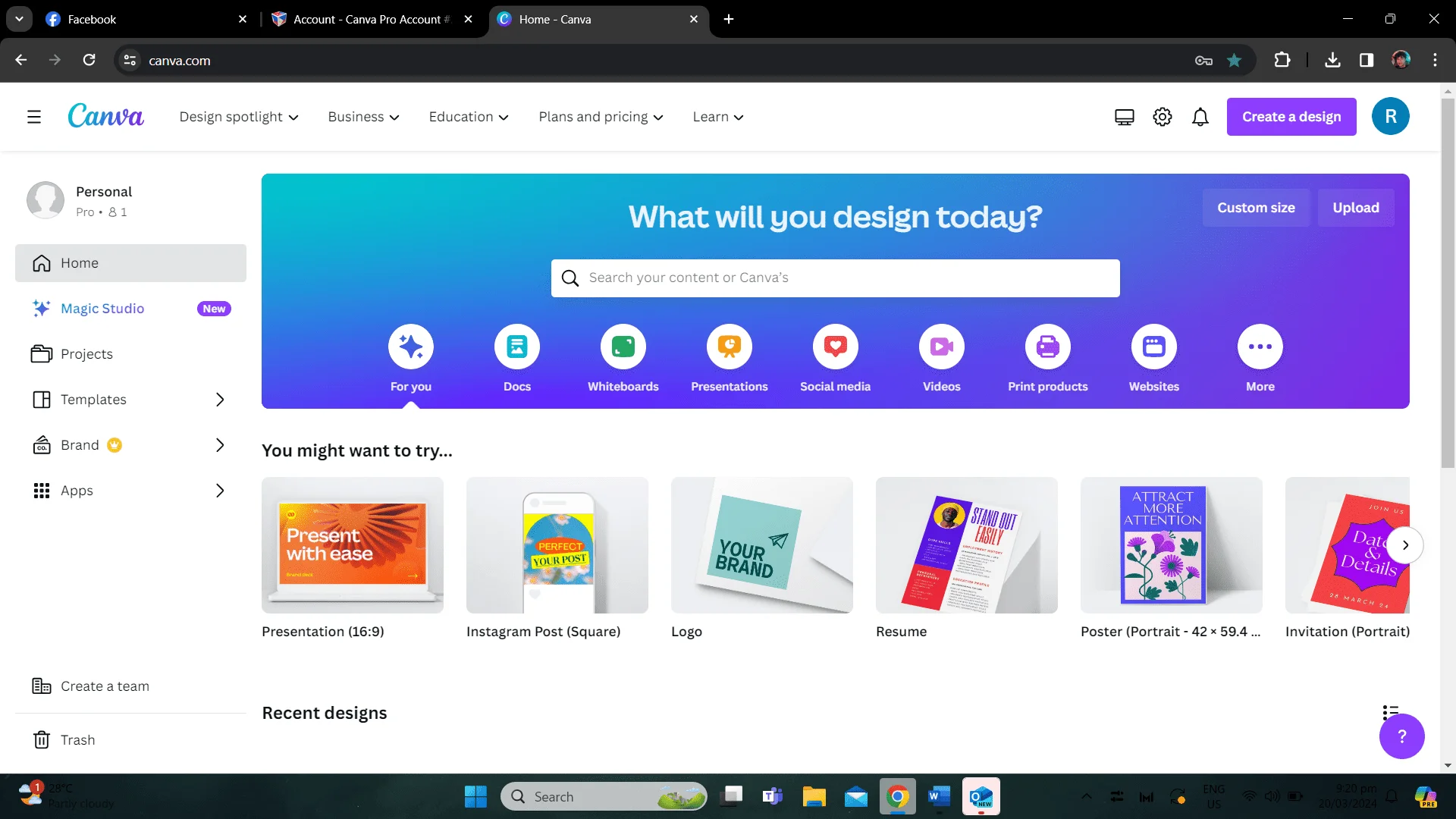Open the Windows Start menu
This screenshot has height=819, width=1456.
(x=475, y=797)
